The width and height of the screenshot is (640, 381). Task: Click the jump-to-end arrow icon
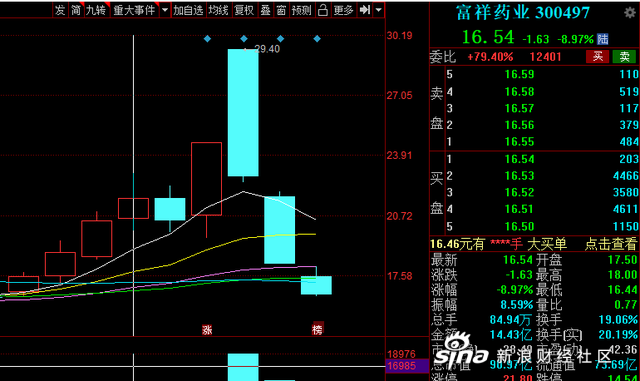364,10
